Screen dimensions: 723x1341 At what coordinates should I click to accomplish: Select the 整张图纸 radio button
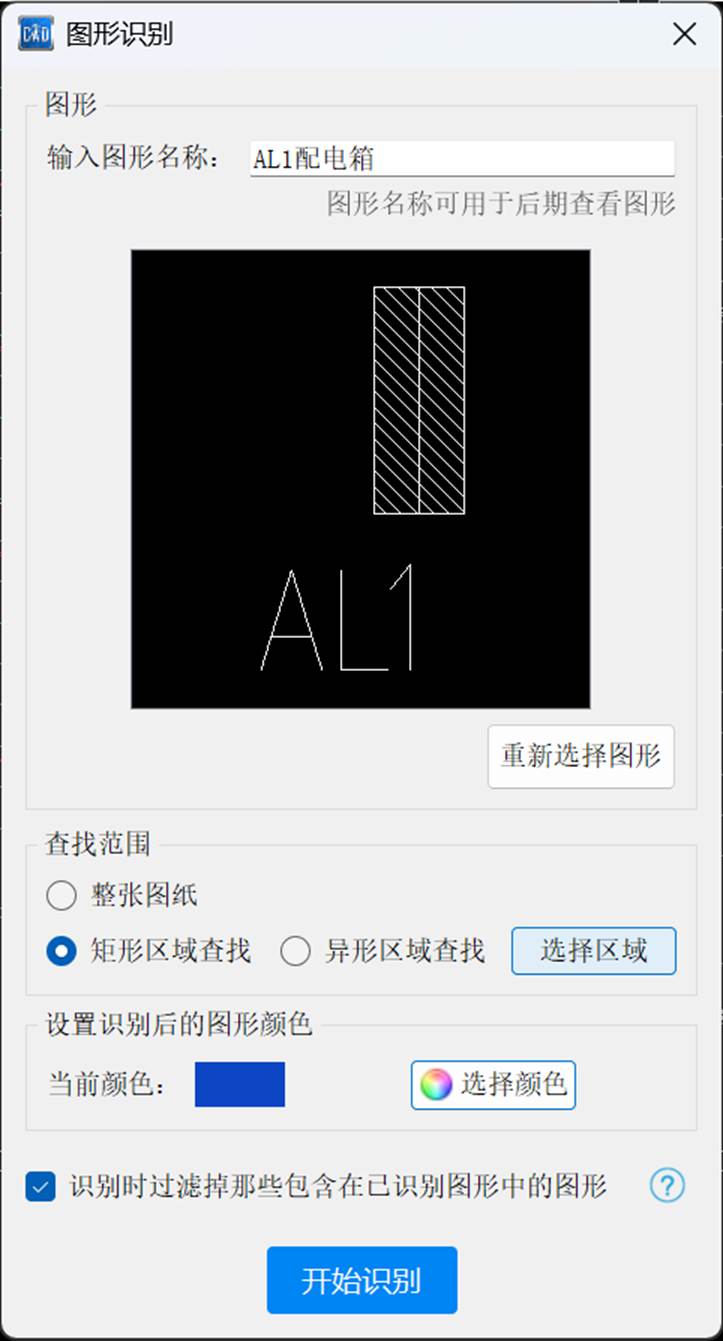pos(62,895)
